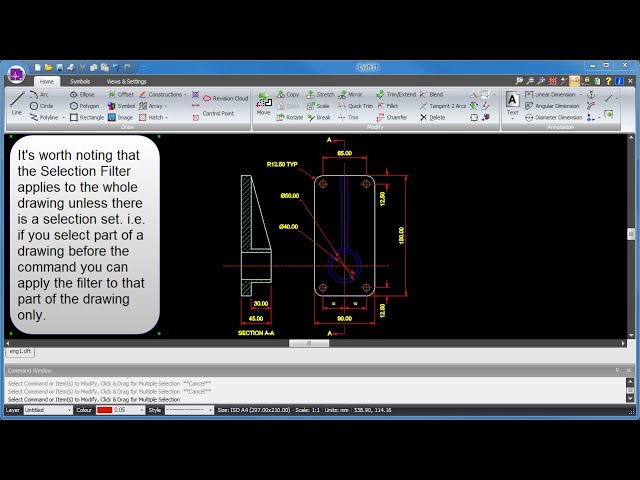The image size is (640, 480).
Task: Select the eng1.dft document tab
Action: point(20,351)
